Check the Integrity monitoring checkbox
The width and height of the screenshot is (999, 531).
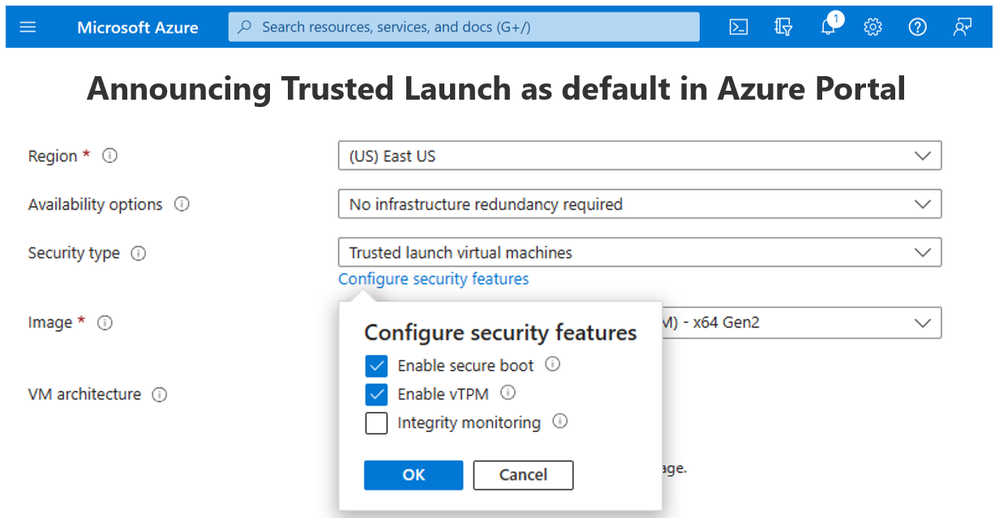tap(376, 423)
